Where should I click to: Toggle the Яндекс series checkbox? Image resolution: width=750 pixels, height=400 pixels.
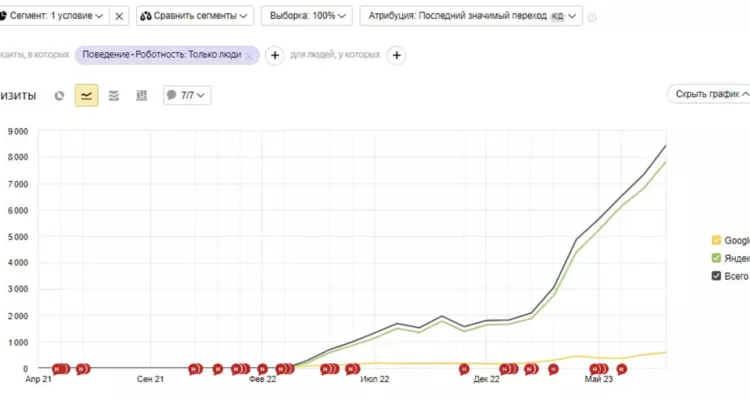716,258
